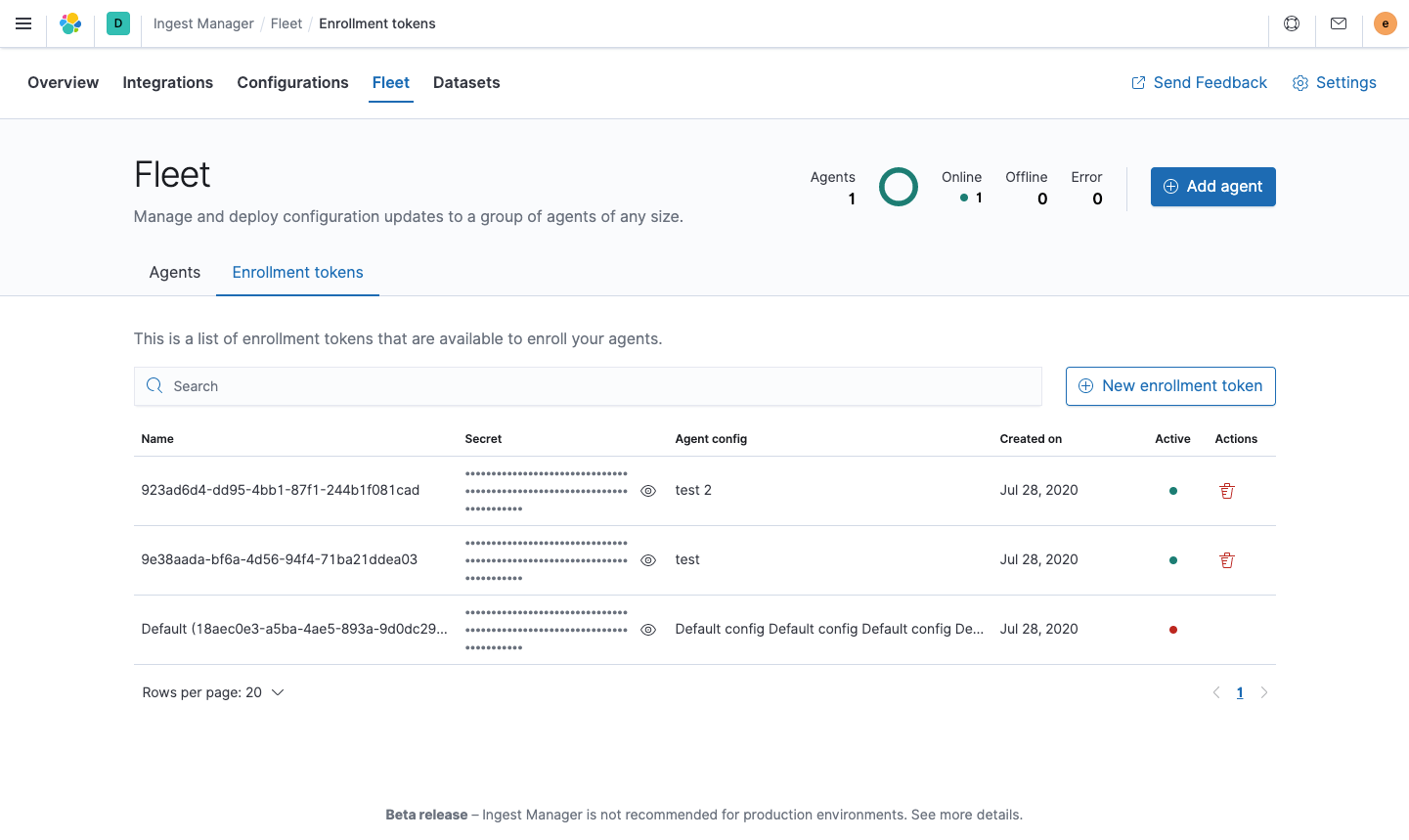Click the Elastic logo in the header

(x=69, y=23)
